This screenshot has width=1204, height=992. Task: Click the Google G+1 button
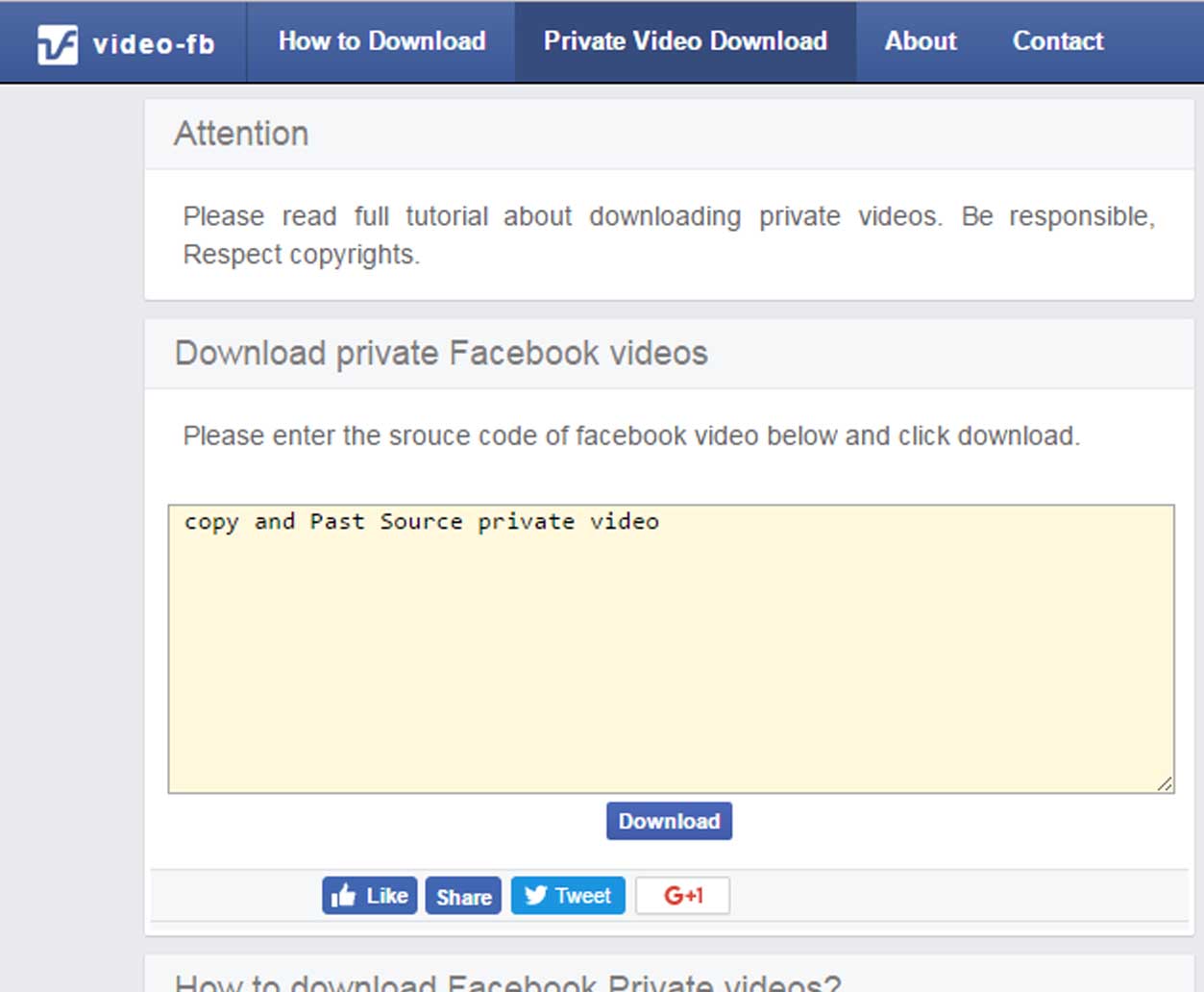tap(682, 896)
